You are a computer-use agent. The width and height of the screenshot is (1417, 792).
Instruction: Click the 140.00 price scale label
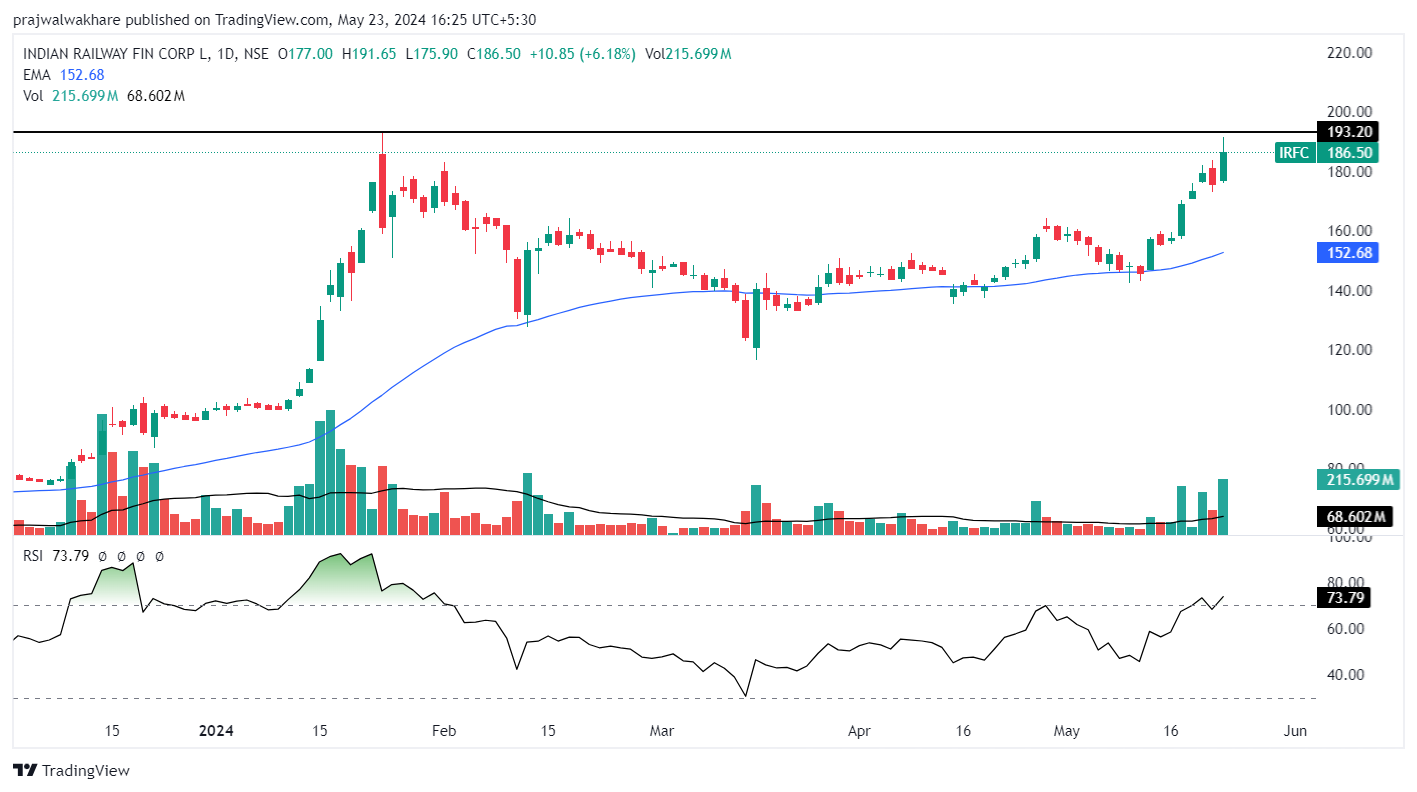[x=1349, y=291]
